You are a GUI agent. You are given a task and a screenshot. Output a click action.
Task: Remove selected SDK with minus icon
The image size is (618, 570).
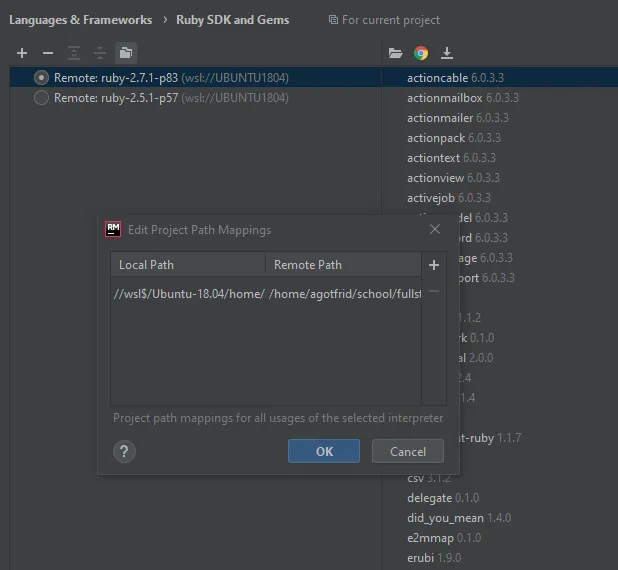48,53
